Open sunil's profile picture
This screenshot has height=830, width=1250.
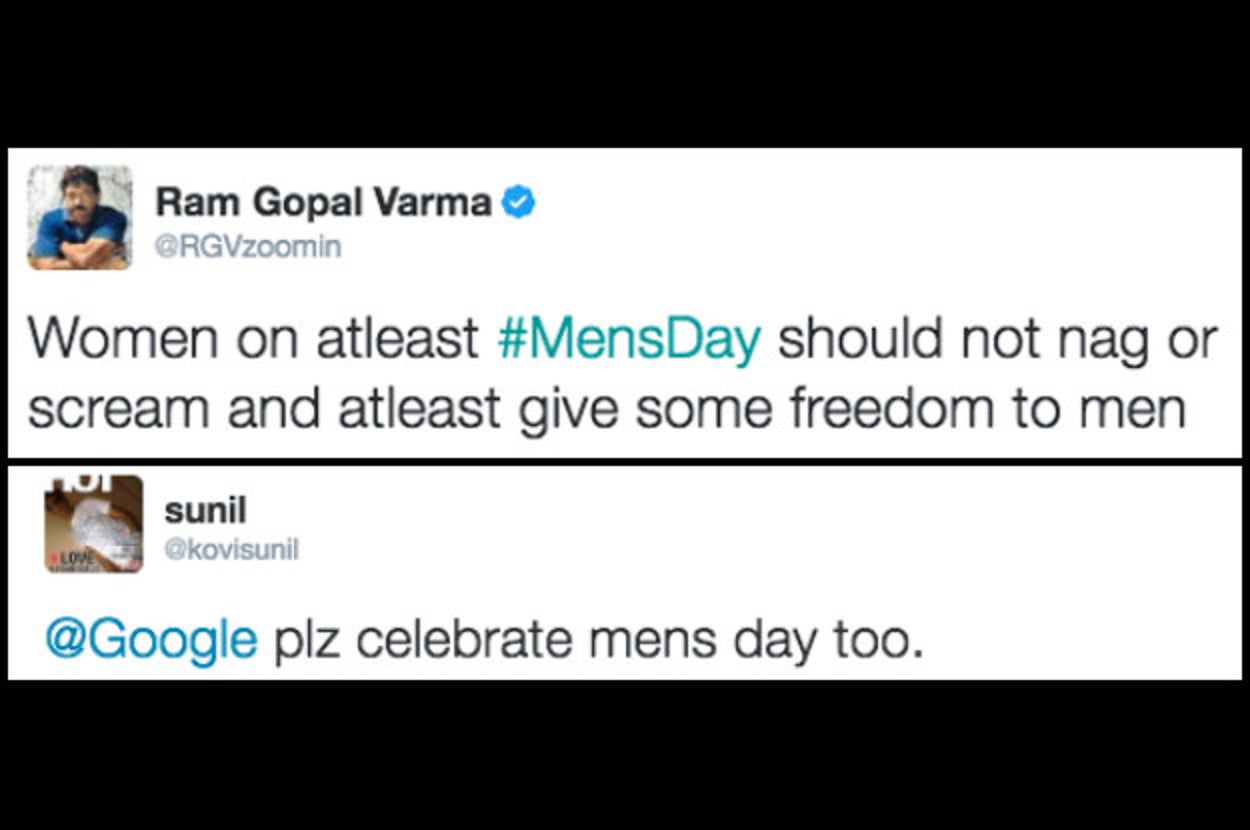[93, 524]
